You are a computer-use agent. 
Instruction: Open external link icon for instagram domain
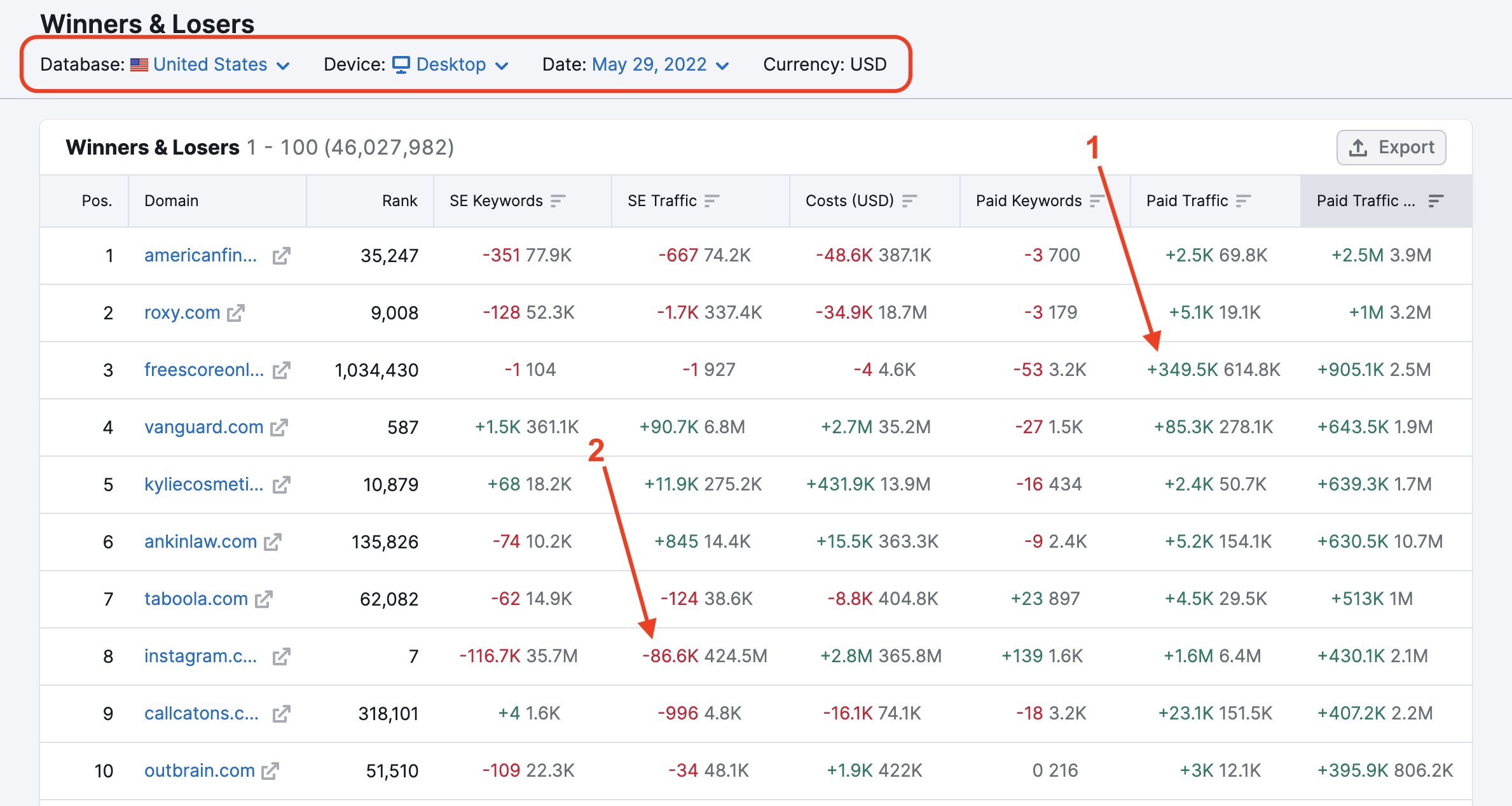(281, 657)
